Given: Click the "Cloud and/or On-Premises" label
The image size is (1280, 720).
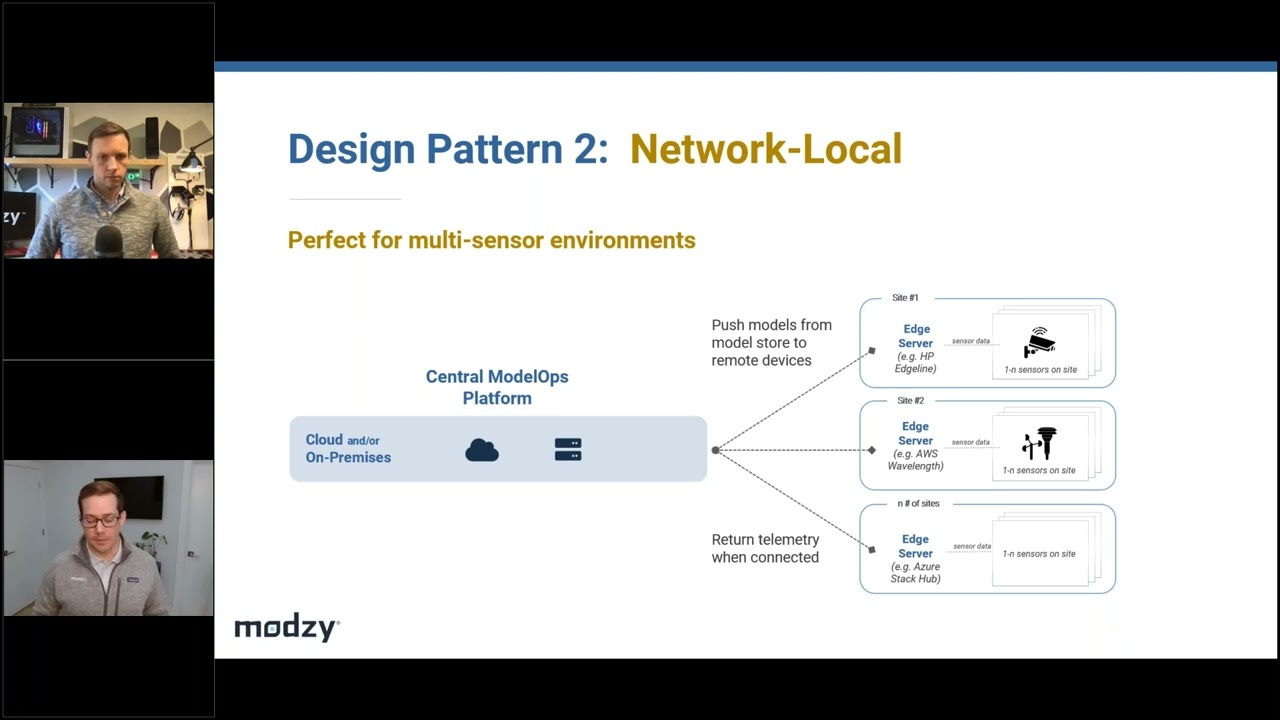Looking at the screenshot, I should coord(348,448).
